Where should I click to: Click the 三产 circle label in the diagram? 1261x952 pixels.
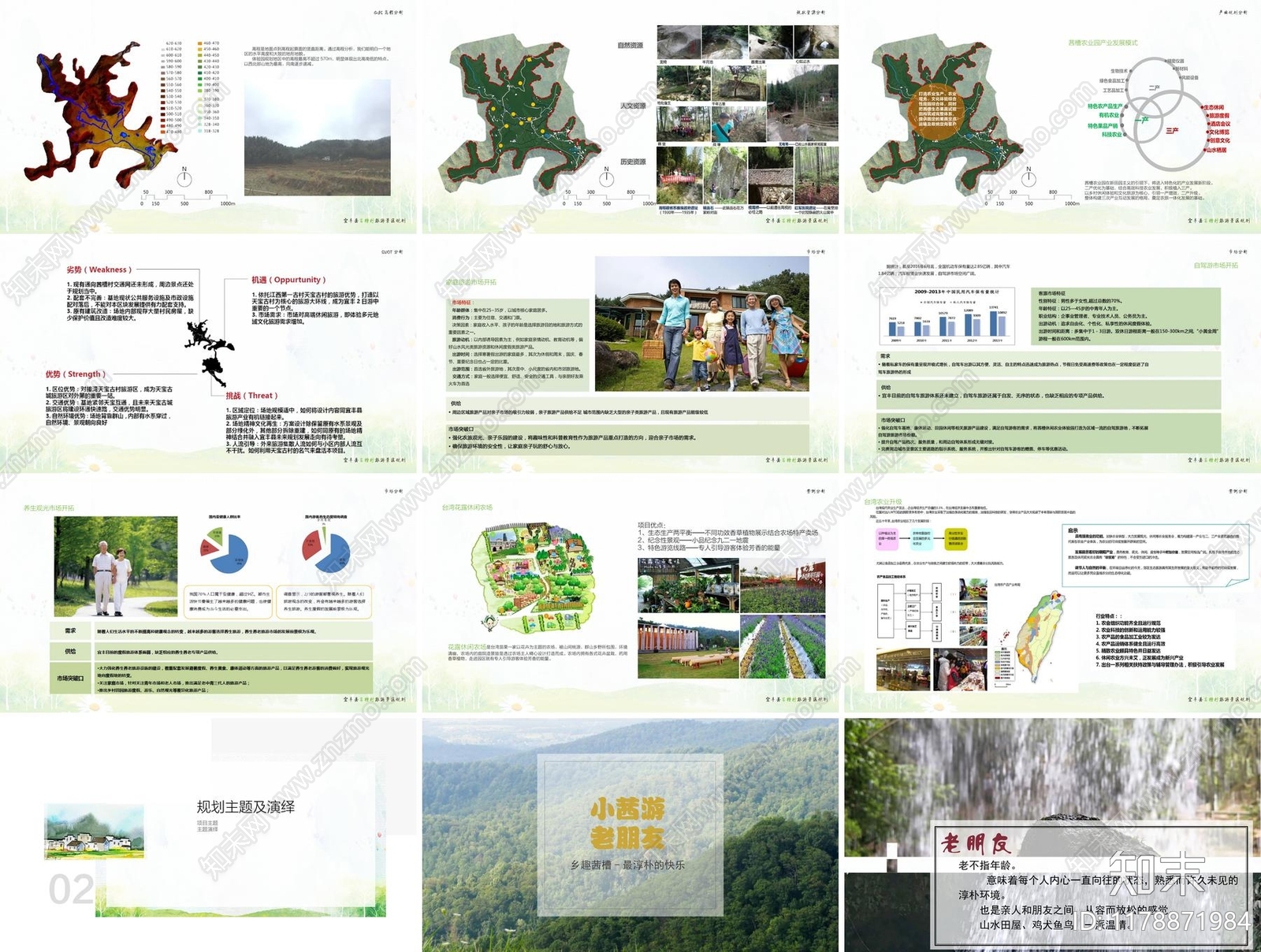click(1172, 131)
